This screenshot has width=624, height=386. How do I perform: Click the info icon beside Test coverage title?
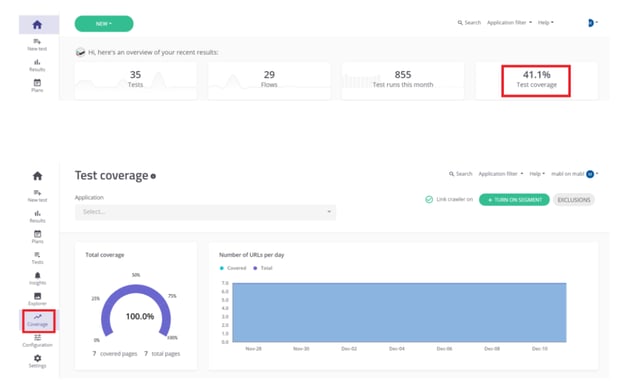coord(153,176)
